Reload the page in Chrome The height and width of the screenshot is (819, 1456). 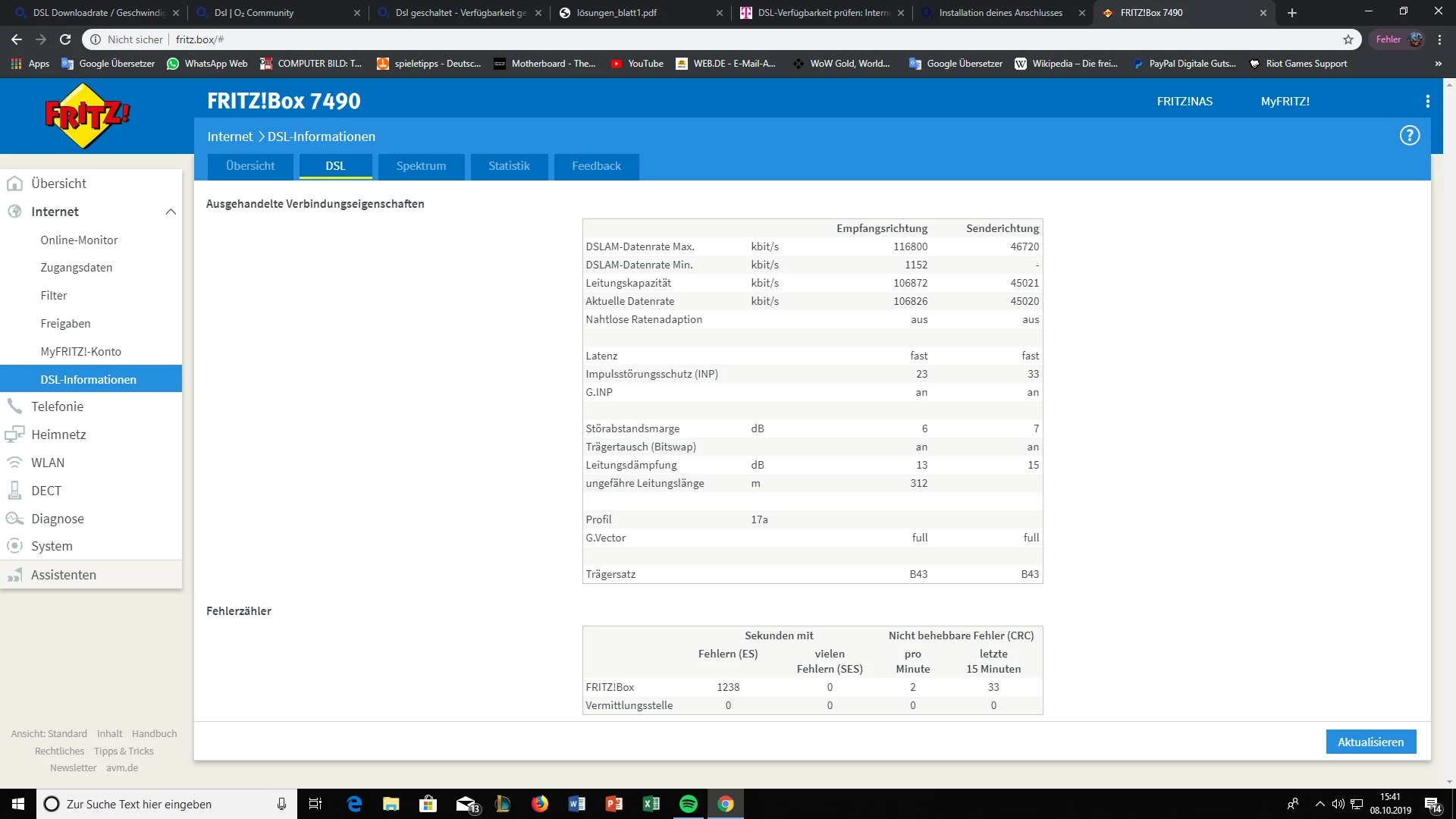65,39
